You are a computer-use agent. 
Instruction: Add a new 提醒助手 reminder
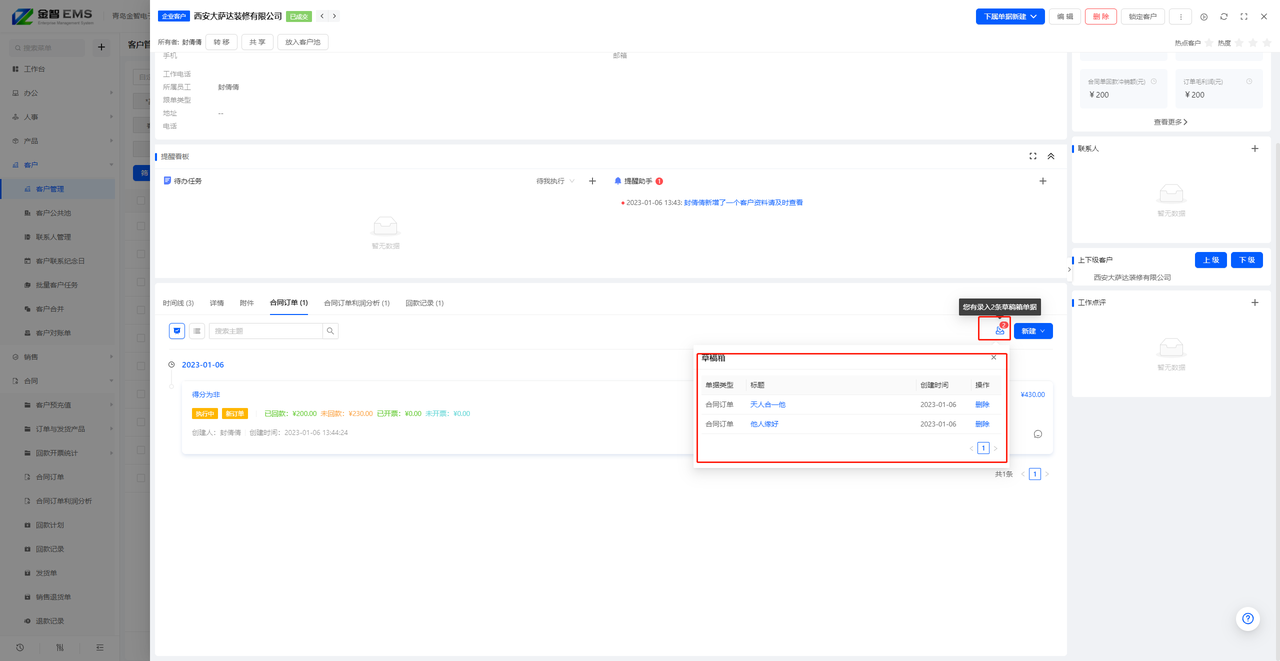click(x=1043, y=181)
